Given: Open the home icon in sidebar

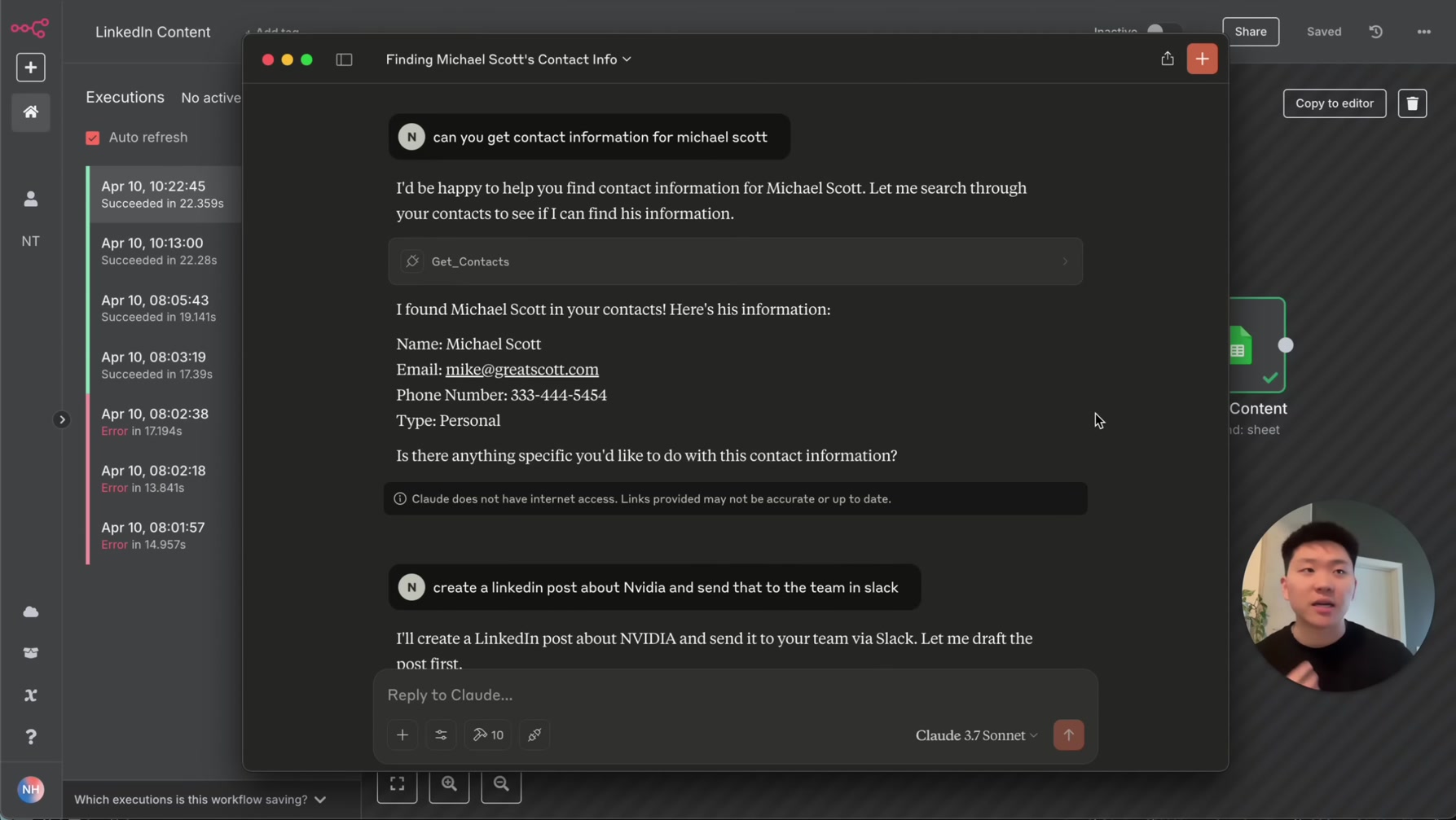Looking at the screenshot, I should (31, 112).
